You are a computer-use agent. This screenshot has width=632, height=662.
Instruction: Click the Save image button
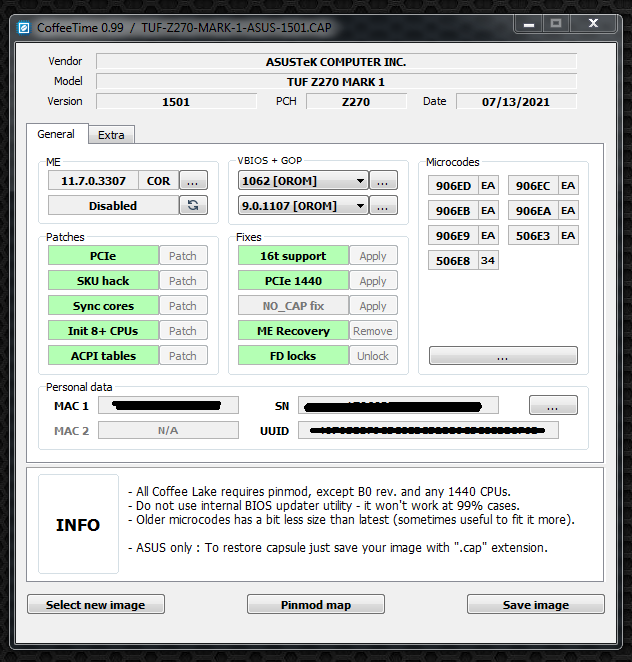point(536,604)
